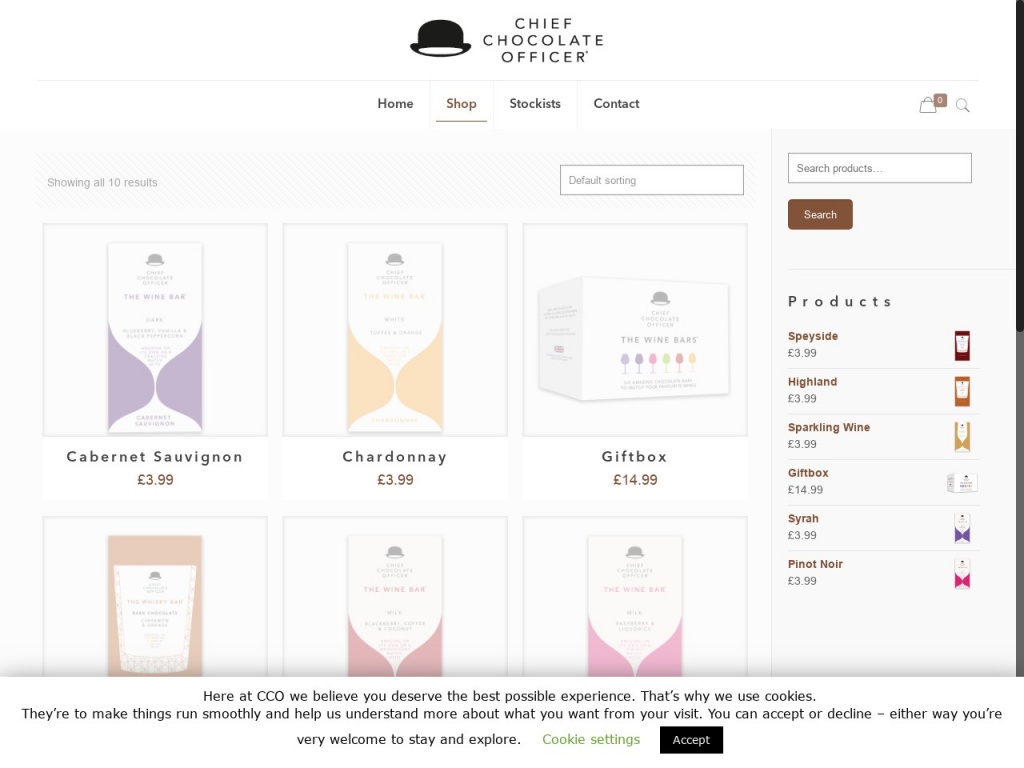The image size is (1024, 768).
Task: Open the Chardonnay product title link
Action: (395, 456)
